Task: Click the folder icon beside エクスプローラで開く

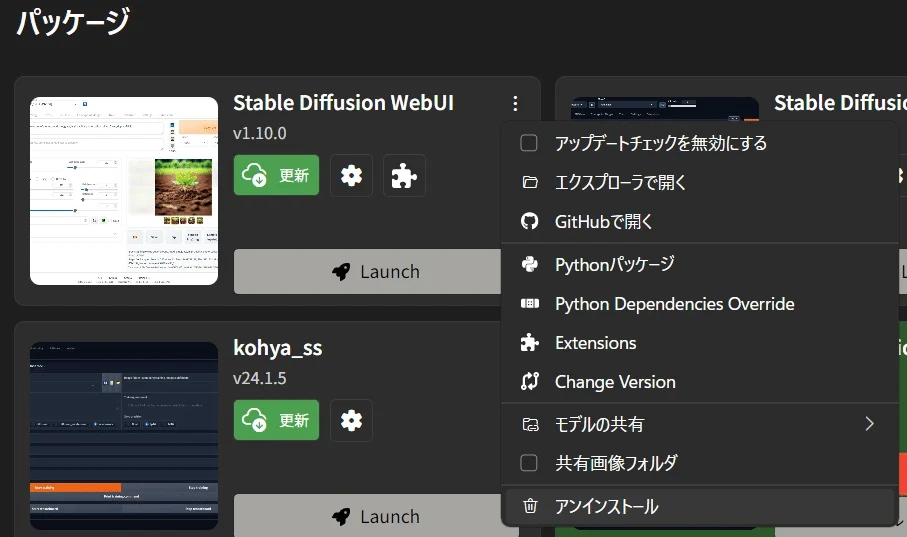Action: coord(530,182)
